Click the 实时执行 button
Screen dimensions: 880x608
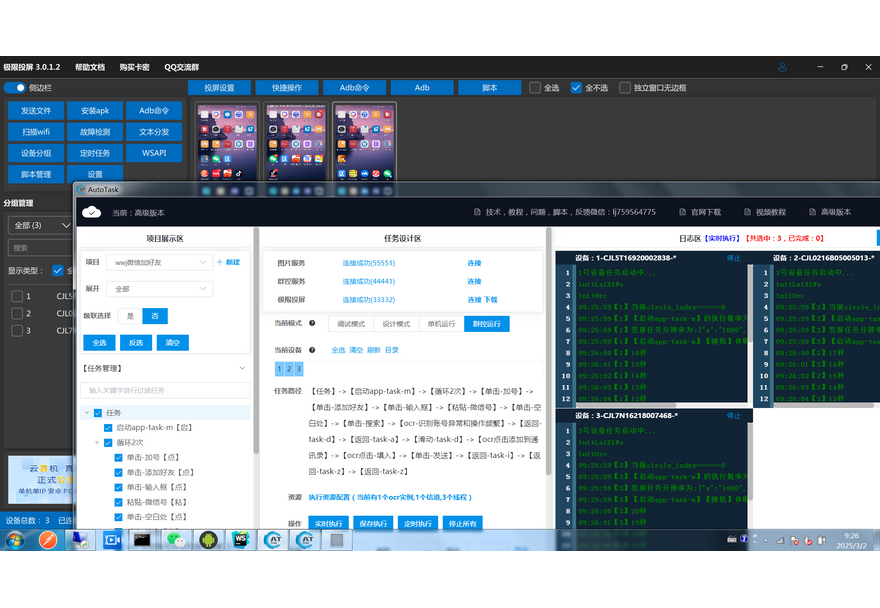(x=328, y=523)
